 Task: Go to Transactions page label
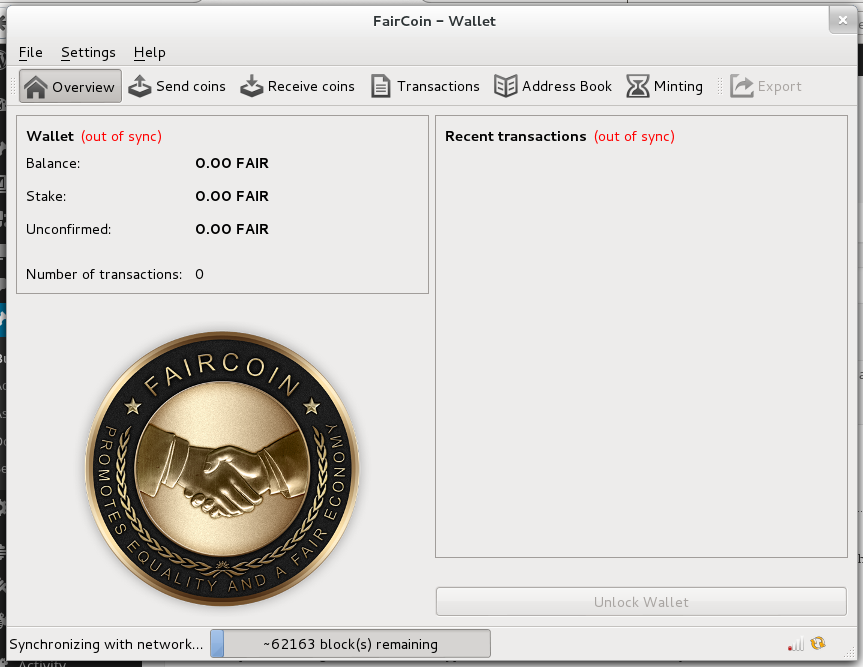coord(438,86)
